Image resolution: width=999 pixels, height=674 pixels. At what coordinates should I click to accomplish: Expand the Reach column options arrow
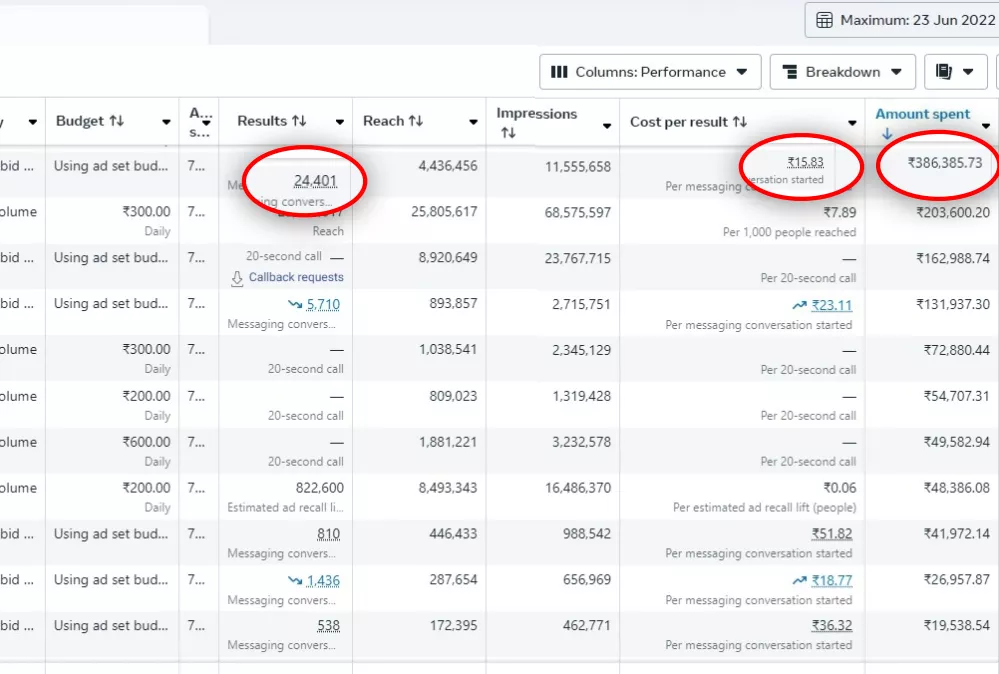coord(473,123)
